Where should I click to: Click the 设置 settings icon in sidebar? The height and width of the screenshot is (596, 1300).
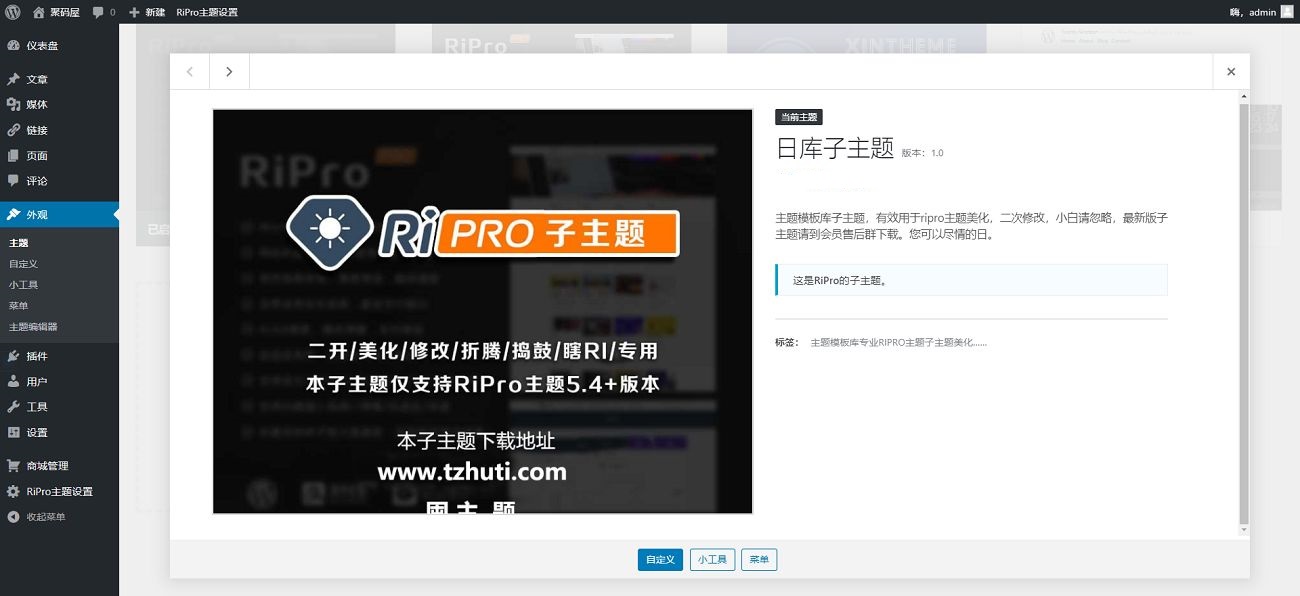click(14, 433)
